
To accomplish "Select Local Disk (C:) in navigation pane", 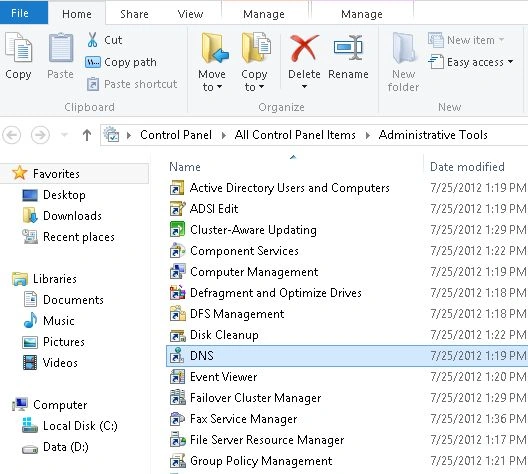I will pyautogui.click(x=80, y=426).
